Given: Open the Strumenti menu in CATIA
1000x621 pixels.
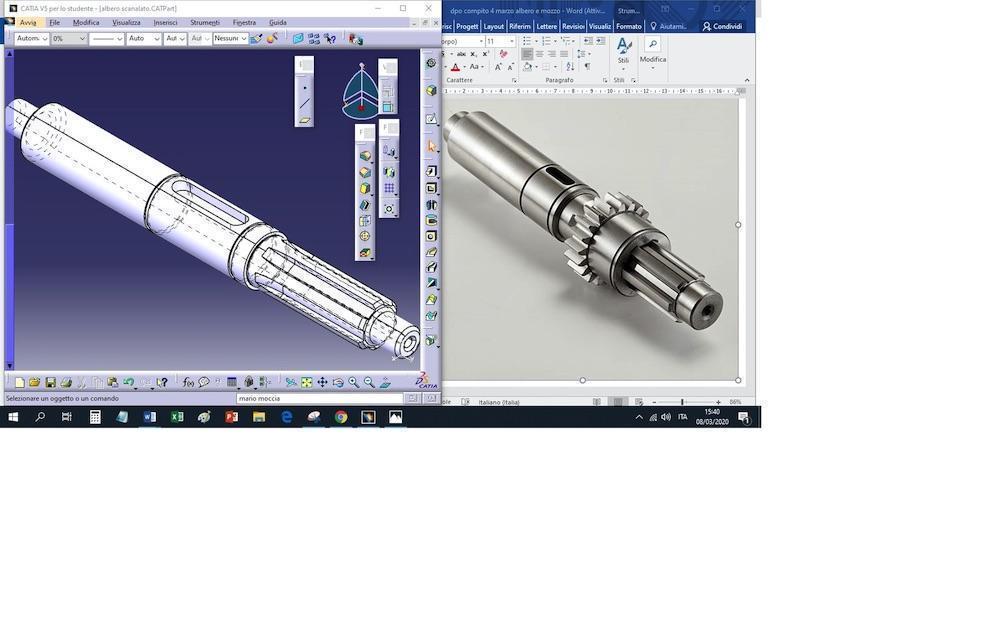Looking at the screenshot, I should coord(204,22).
